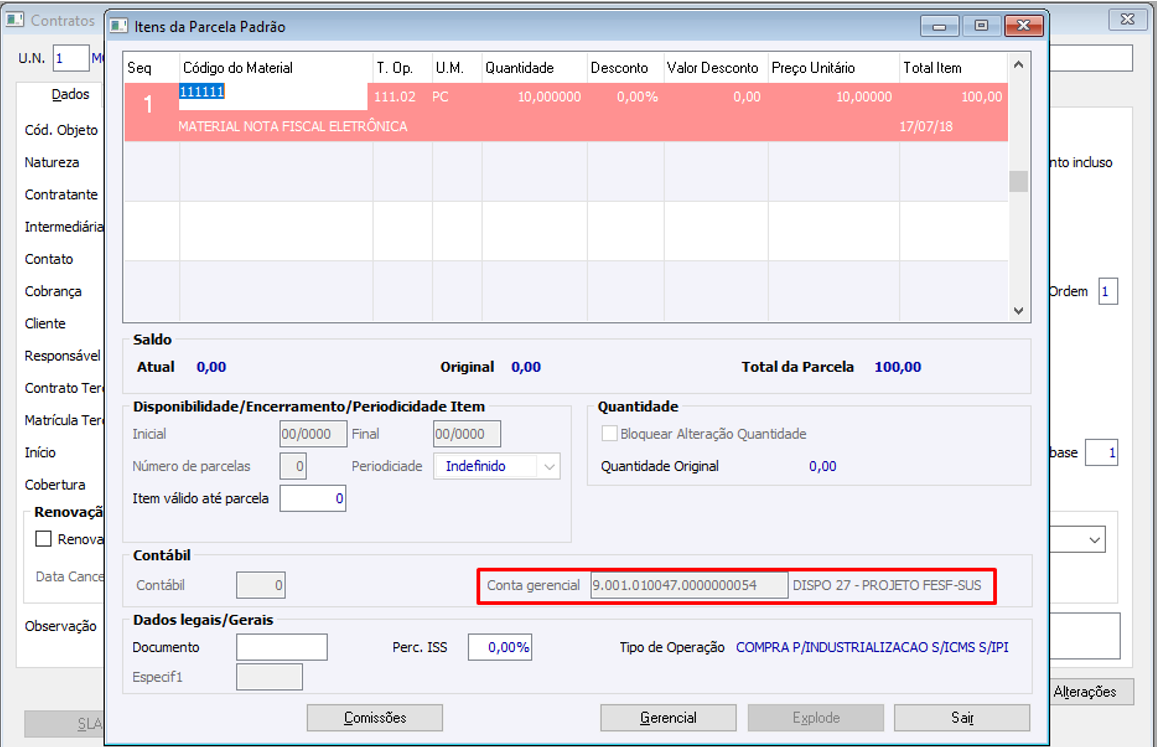Screen dimensions: 1157x747
Task: Click DISPO 27 - PROJETO FESF-SUS text
Action: point(887,585)
